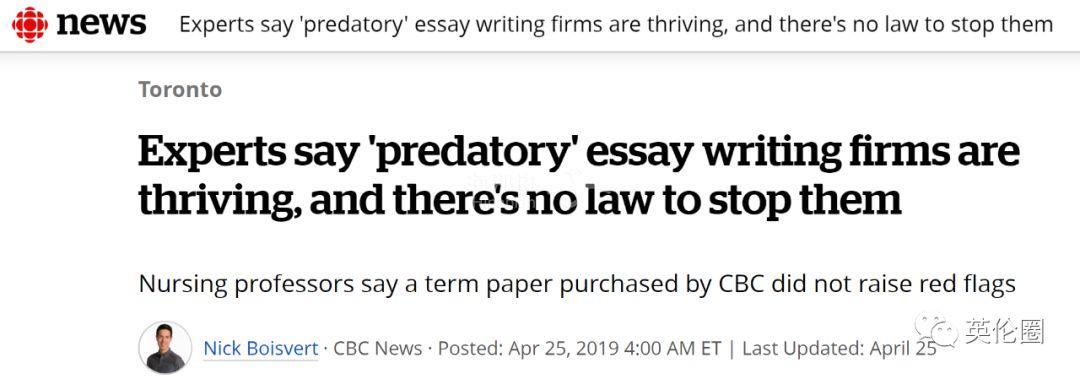Click the sticky header article title
1080x379 pixels.
616,25
